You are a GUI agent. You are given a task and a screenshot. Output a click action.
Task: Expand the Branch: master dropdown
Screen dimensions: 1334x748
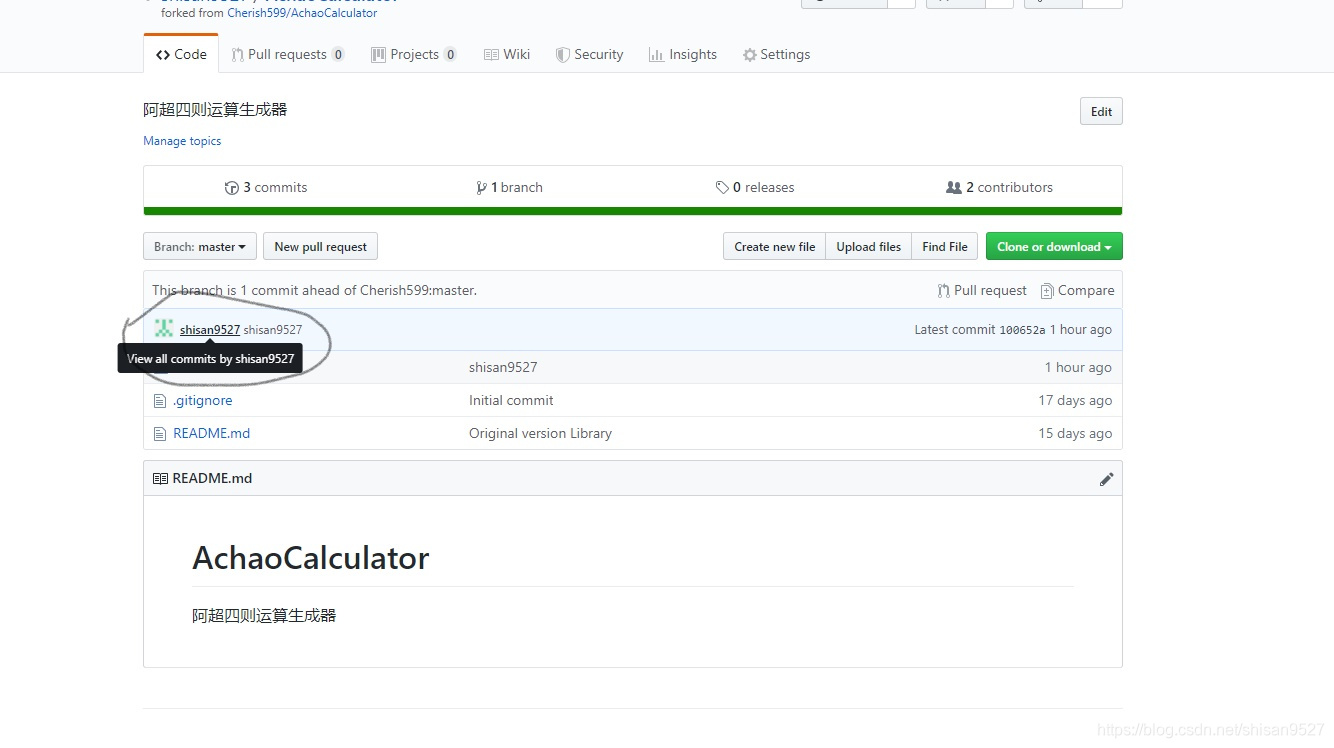(x=200, y=246)
